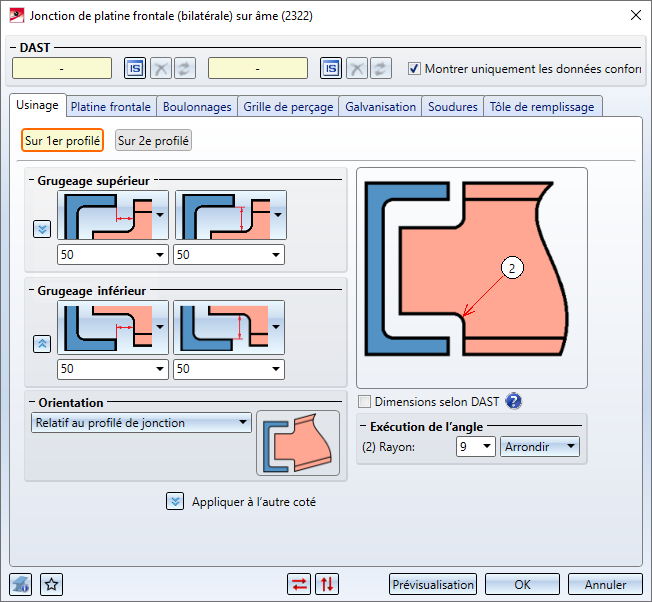Click the 'Annuler' button
The height and width of the screenshot is (602, 652).
(x=605, y=584)
